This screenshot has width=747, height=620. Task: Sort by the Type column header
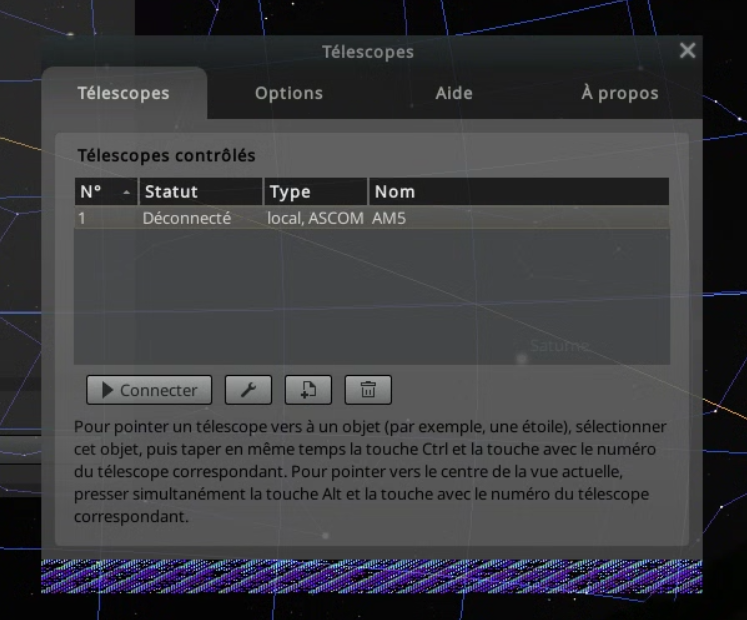[x=316, y=192]
